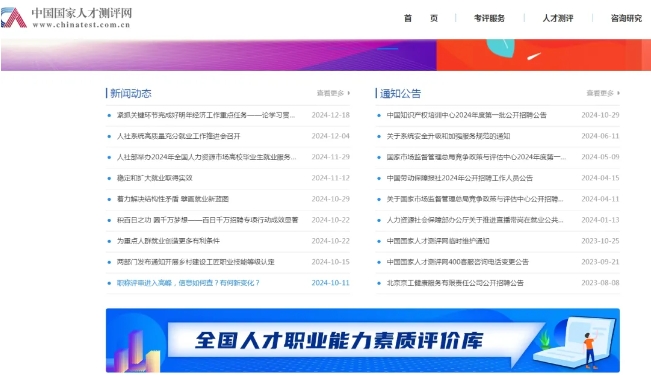
Task: Click the date 2024-12-18 in news list
Action: click(330, 115)
